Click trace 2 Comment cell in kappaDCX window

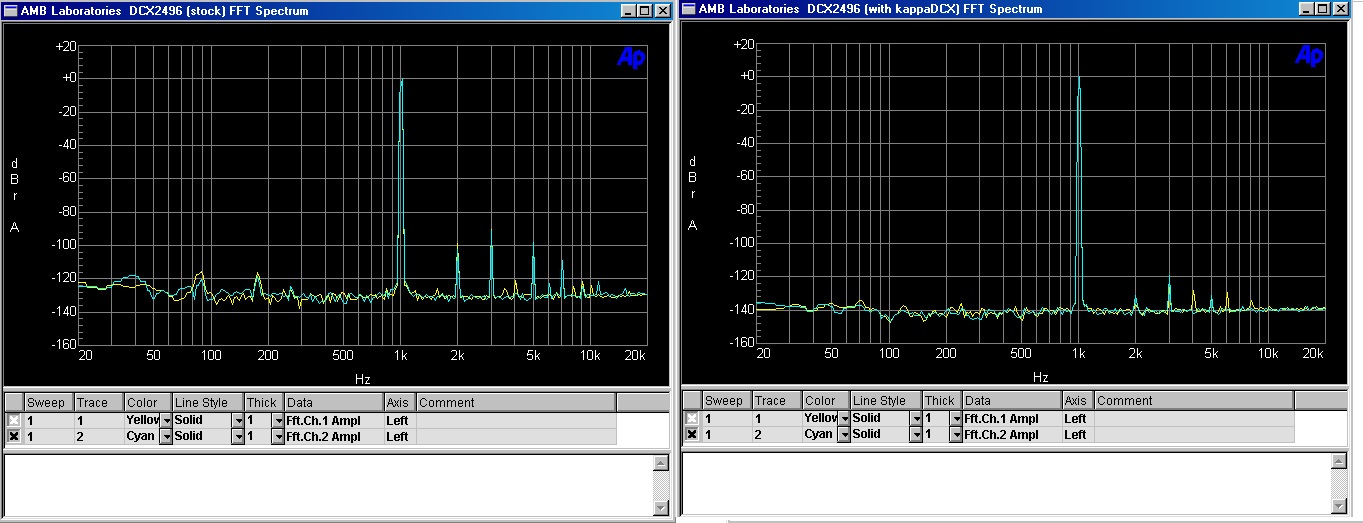pos(1194,434)
